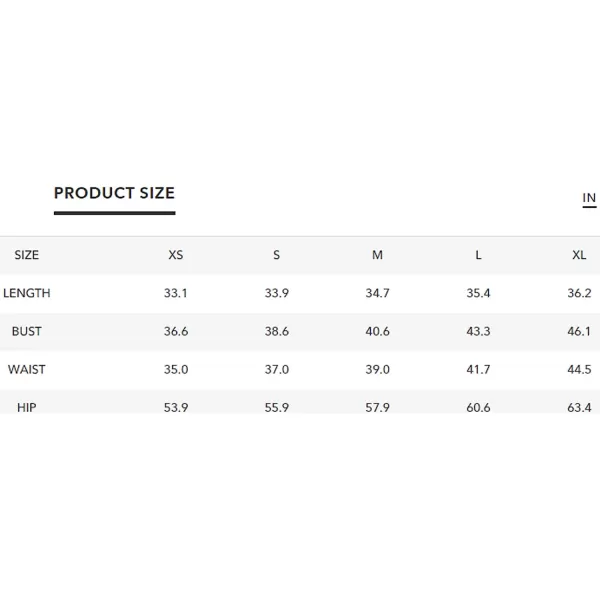600x600 pixels.
Task: Click the XL length value 36.2
Action: tap(579, 293)
